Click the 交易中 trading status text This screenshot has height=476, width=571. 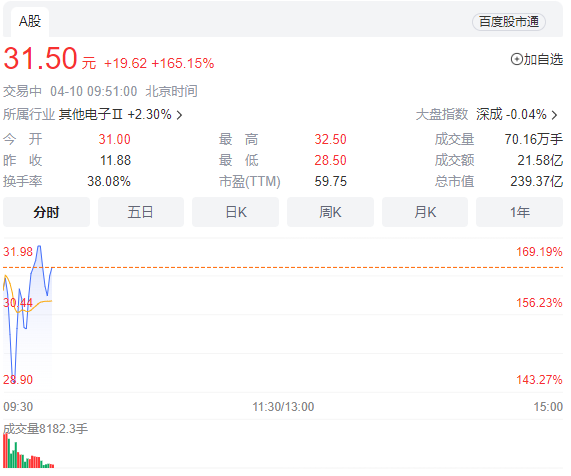tap(23, 91)
